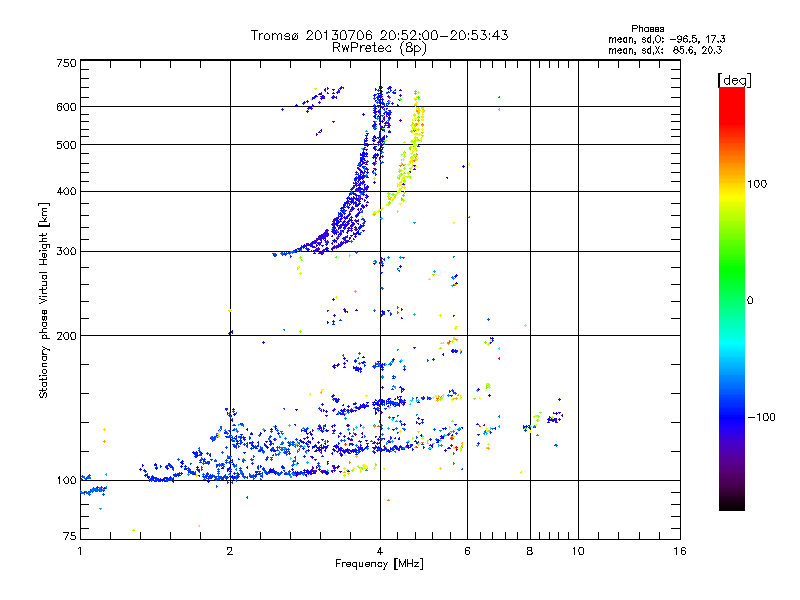800x600 pixels.
Task: Click x-axis tick label '4'
Action: [x=380, y=551]
